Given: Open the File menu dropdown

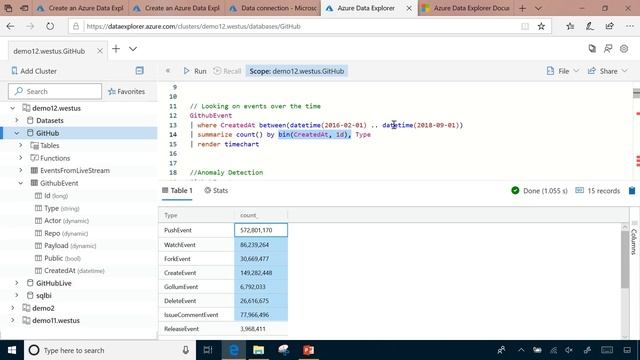Looking at the screenshot, I should click(x=563, y=71).
